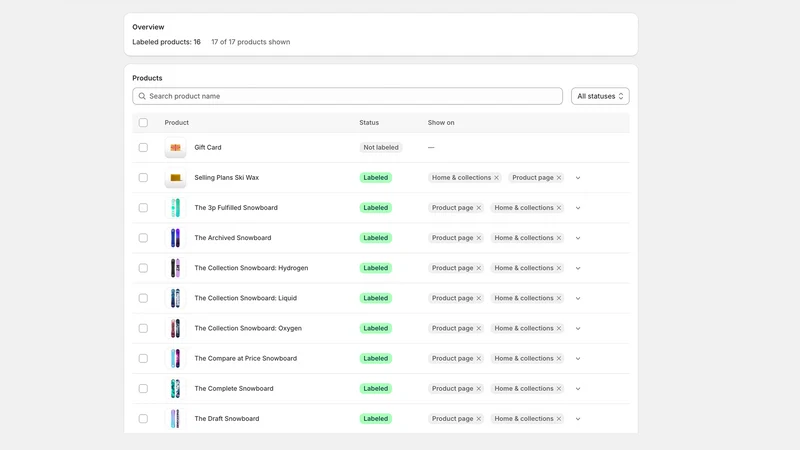The height and width of the screenshot is (450, 800).
Task: Tick the Collection Snowboard: Liquid checkbox
Action: pos(143,298)
